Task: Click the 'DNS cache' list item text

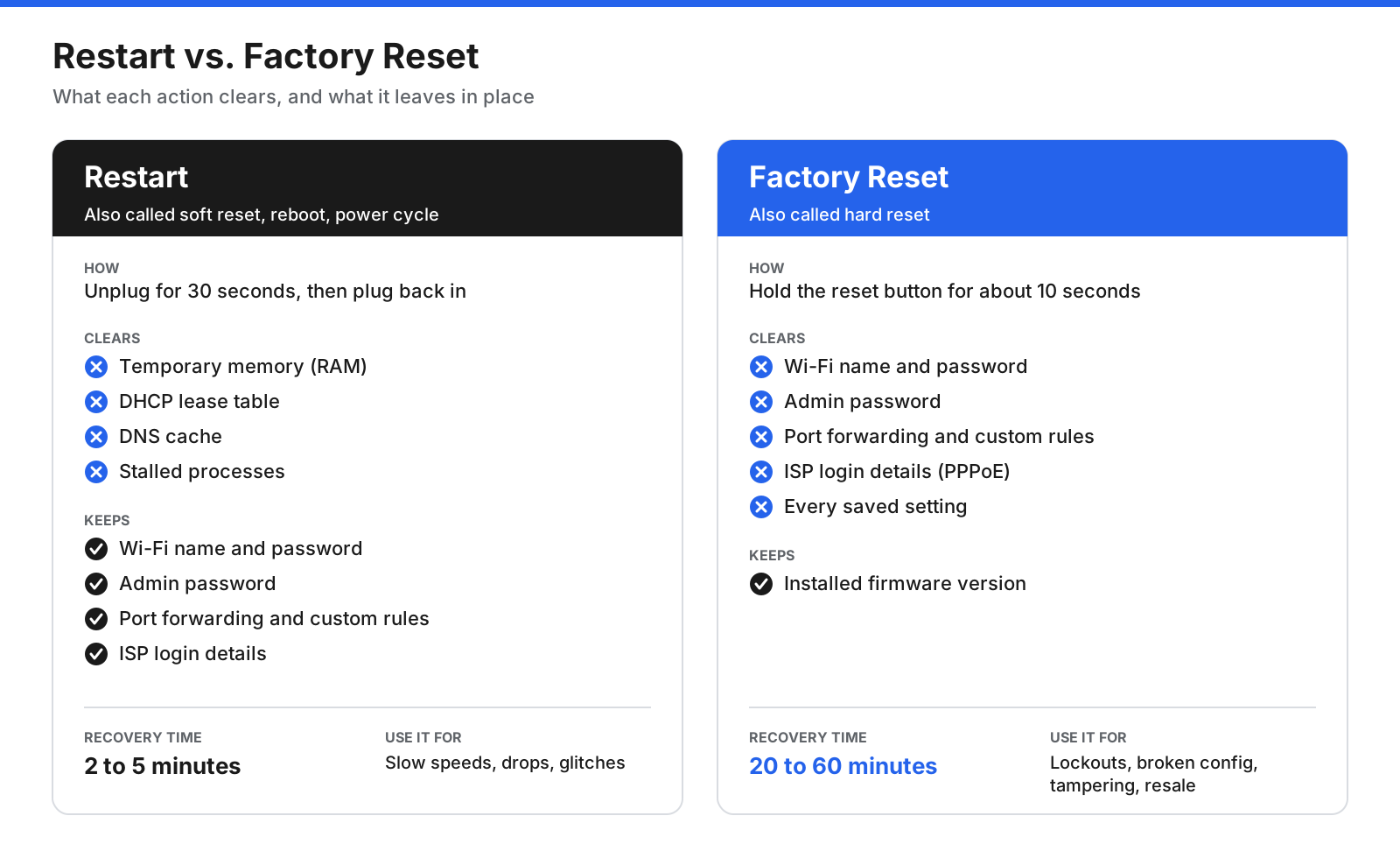Action: [170, 437]
